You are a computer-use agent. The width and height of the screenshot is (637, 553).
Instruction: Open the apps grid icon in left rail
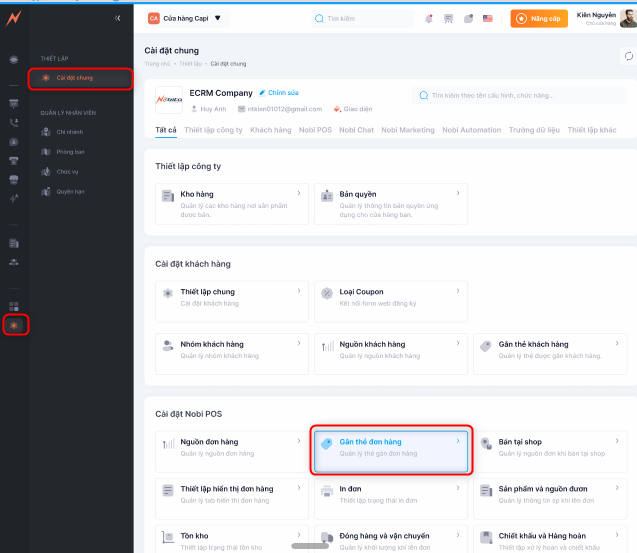coord(14,306)
